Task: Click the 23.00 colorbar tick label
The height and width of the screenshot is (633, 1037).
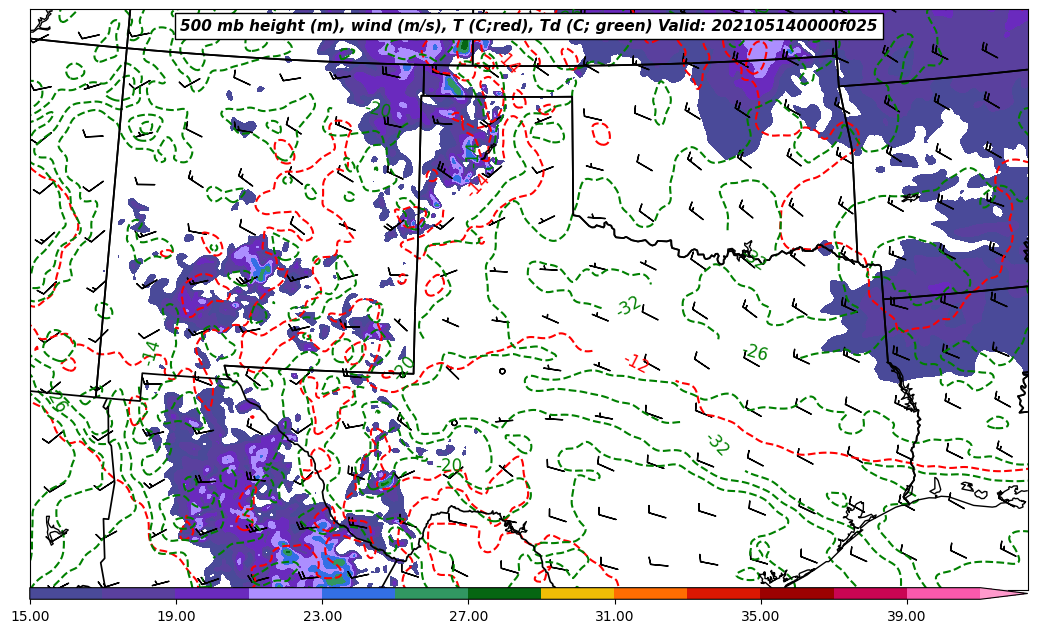Action: pyautogui.click(x=323, y=616)
